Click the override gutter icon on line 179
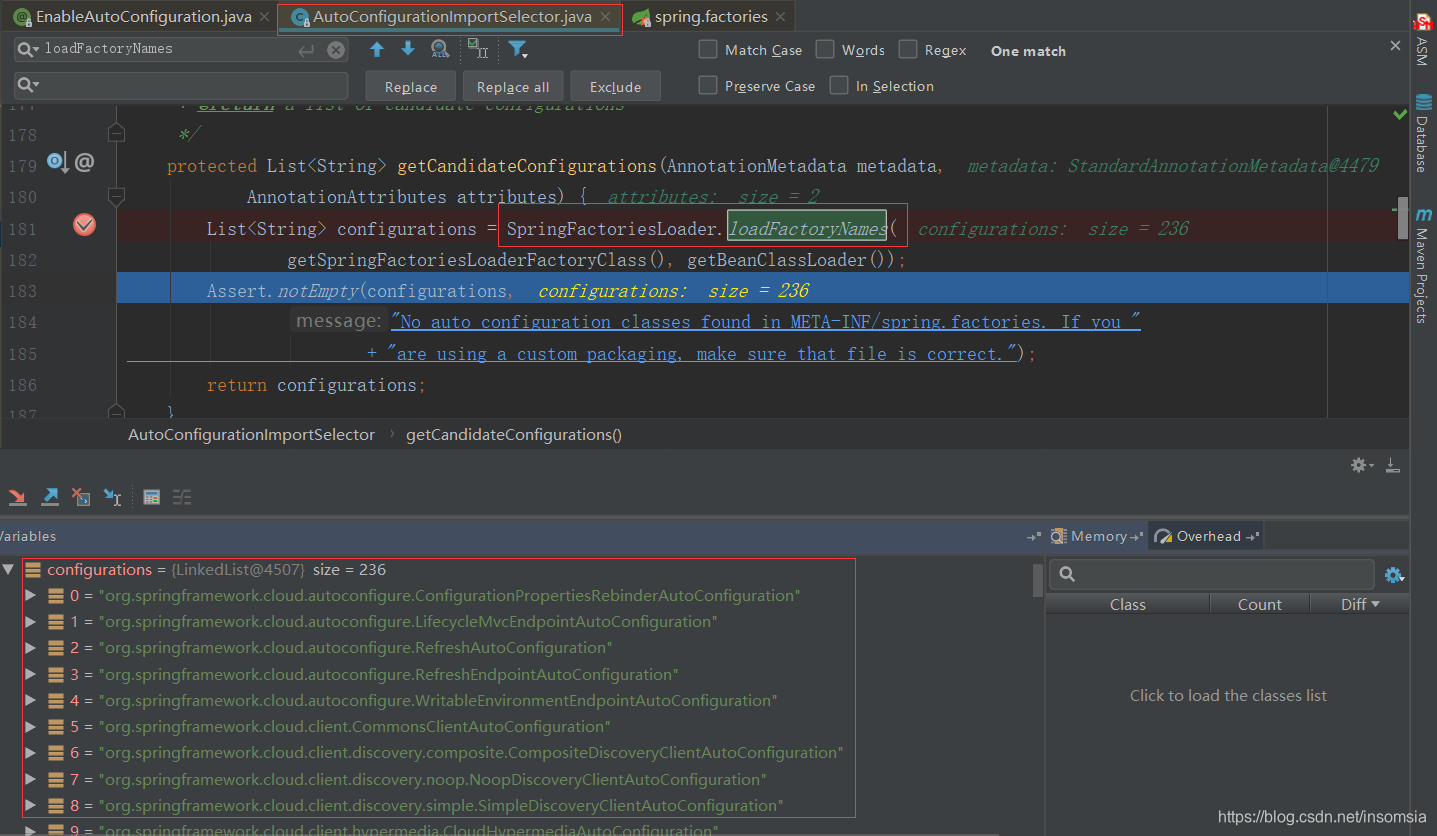Image resolution: width=1437 pixels, height=836 pixels. (x=56, y=162)
